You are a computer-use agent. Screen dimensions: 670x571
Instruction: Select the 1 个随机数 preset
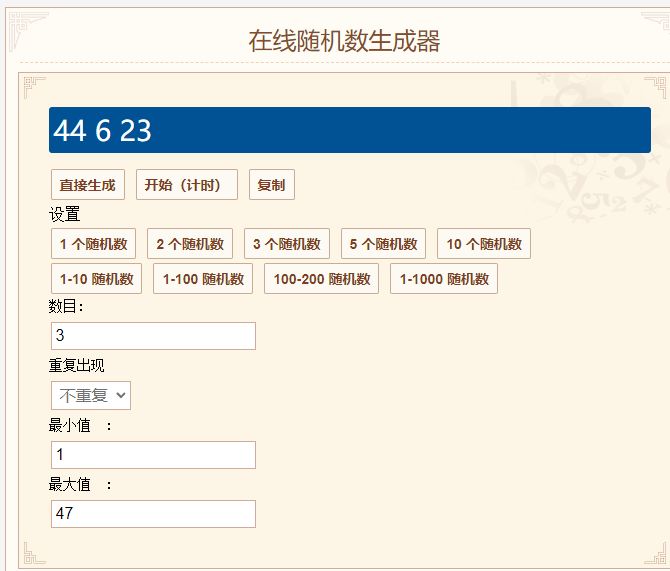93,244
